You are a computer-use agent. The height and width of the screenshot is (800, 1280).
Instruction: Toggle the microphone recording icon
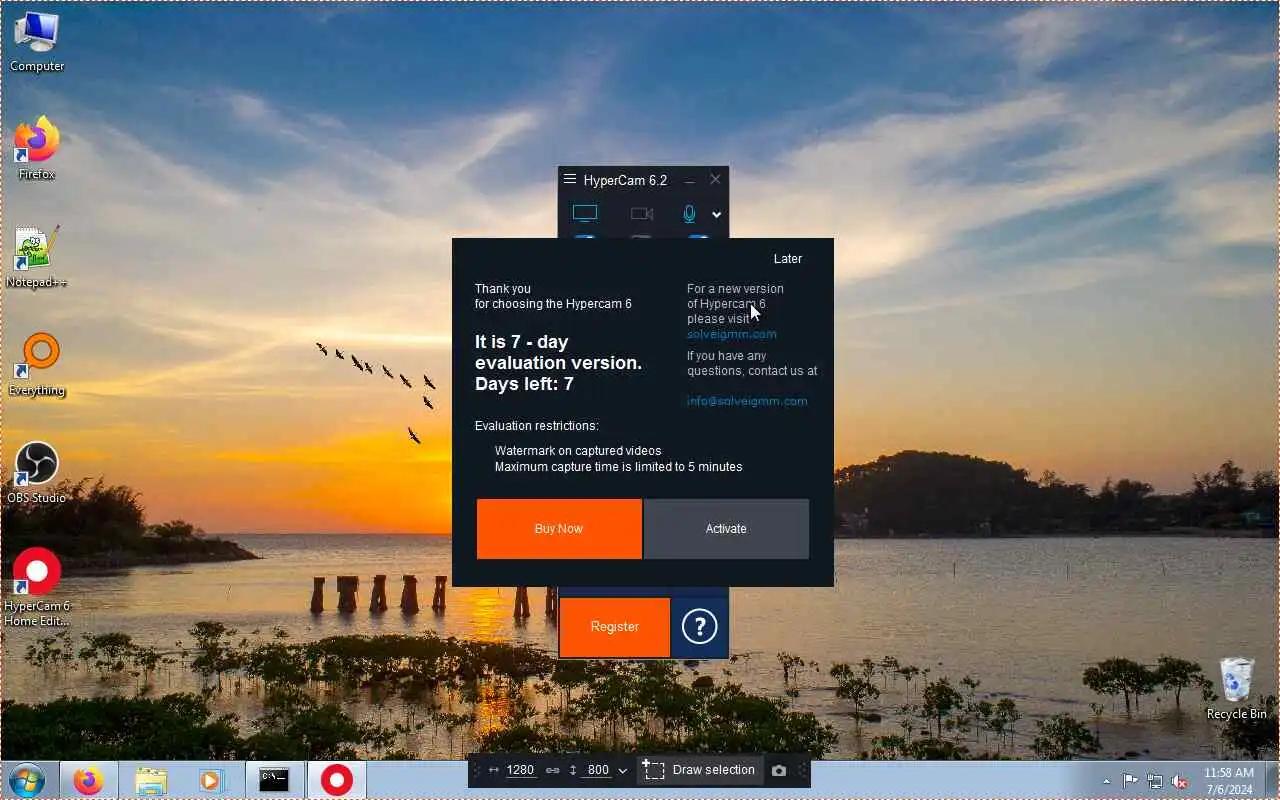(689, 213)
